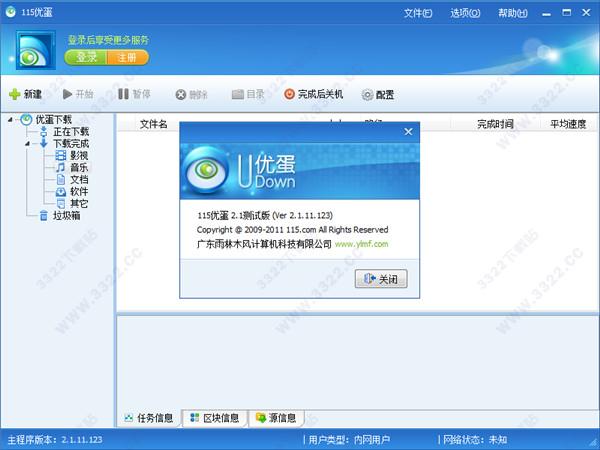
Task: Click the green plus New task icon
Action: [x=15, y=94]
